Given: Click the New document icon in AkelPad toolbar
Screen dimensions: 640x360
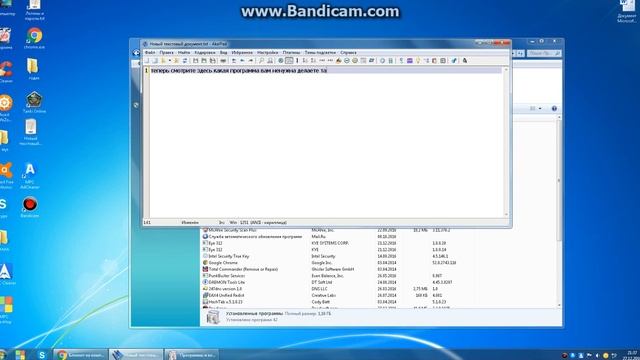Looking at the screenshot, I should [147, 61].
